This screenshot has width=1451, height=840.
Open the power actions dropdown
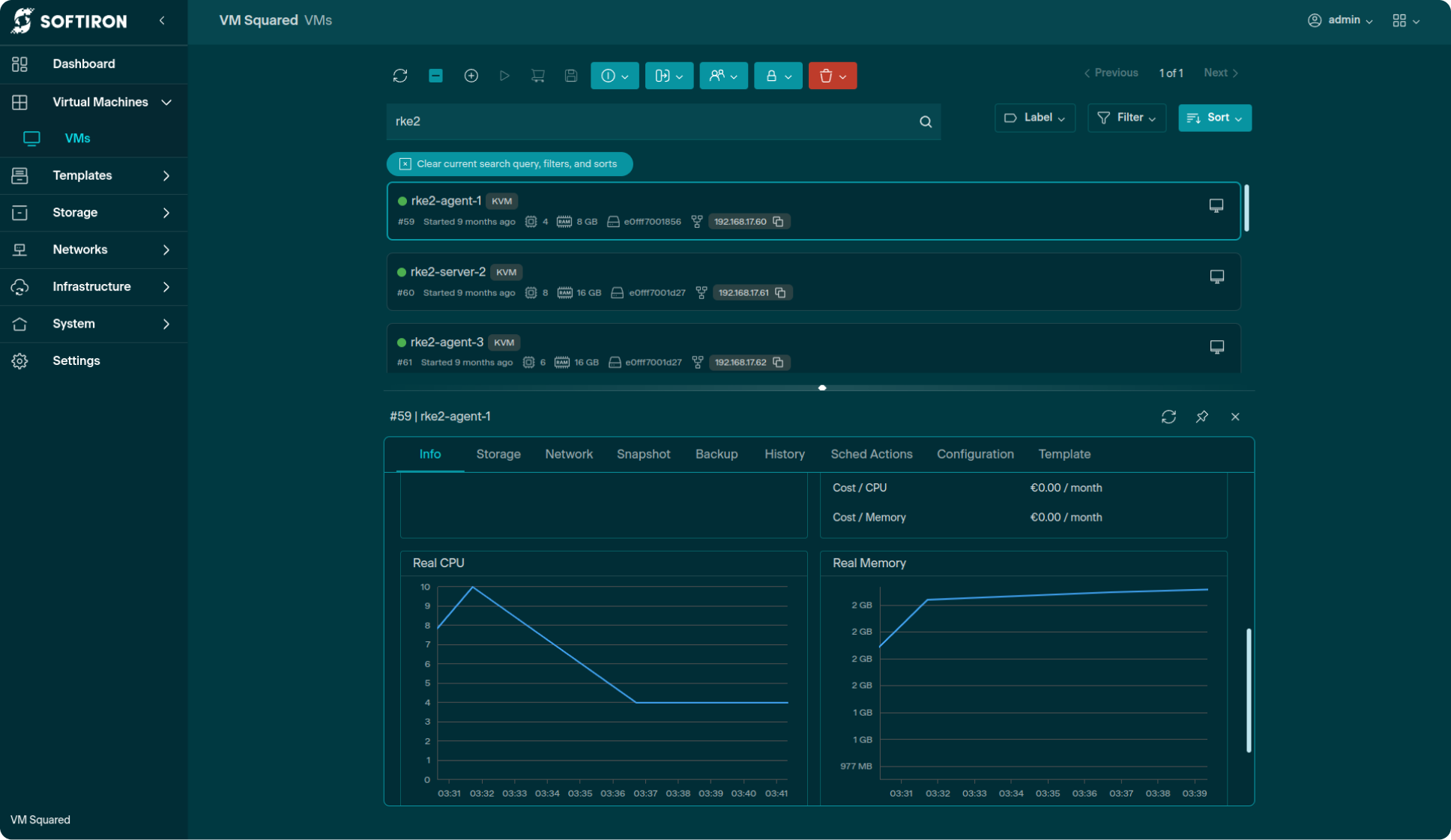614,76
